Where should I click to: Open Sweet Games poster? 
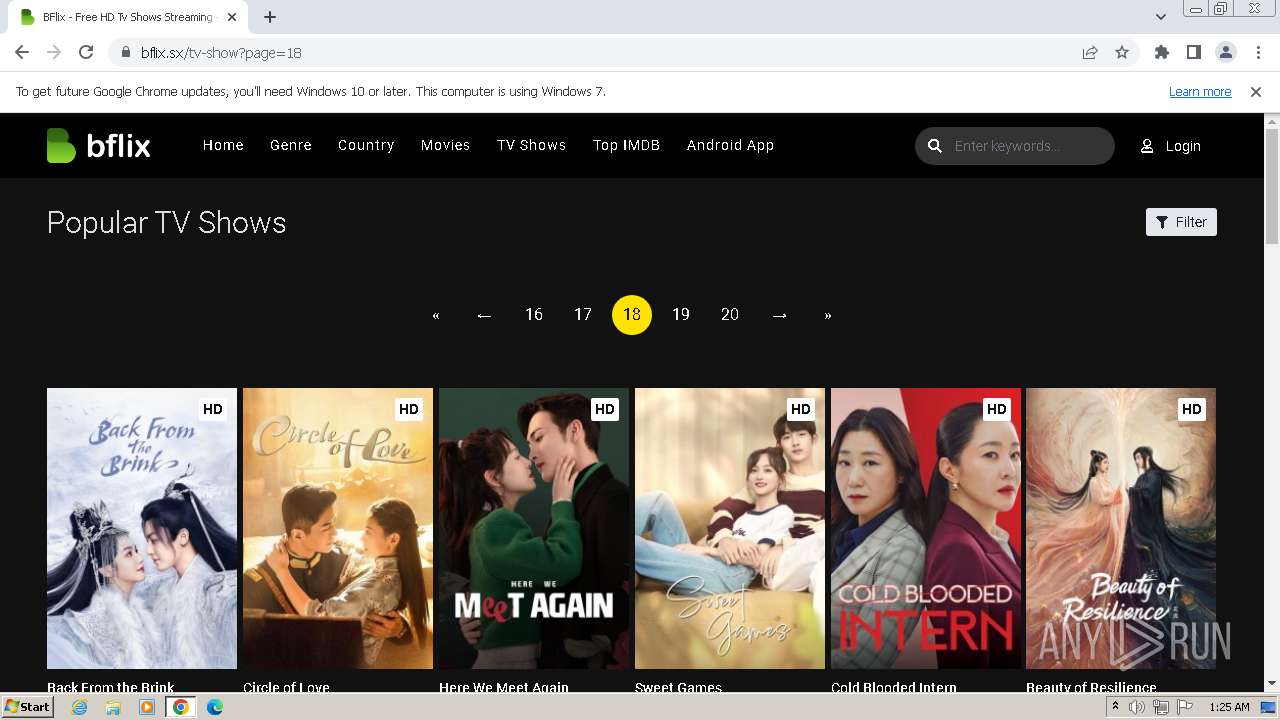[730, 528]
